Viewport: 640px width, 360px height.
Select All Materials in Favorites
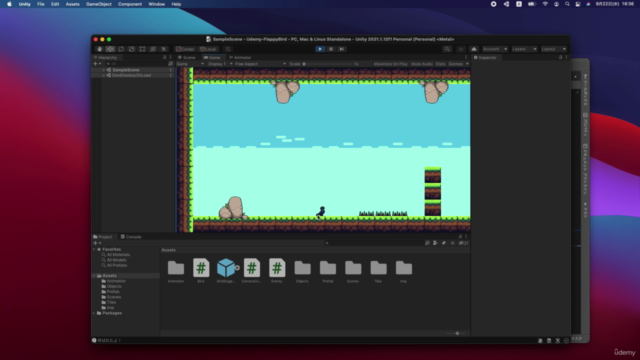point(118,255)
